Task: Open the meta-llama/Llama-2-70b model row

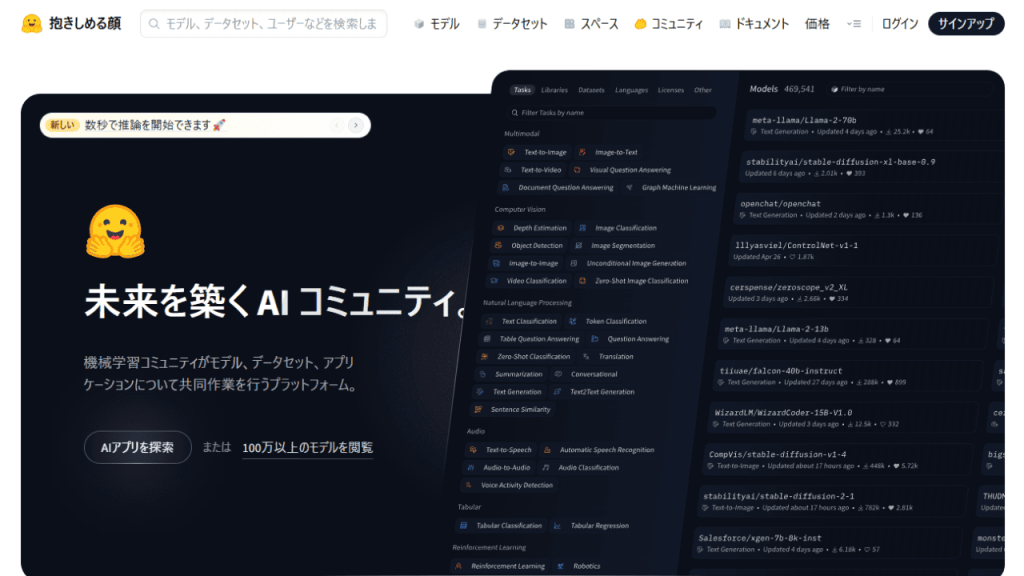Action: point(875,125)
